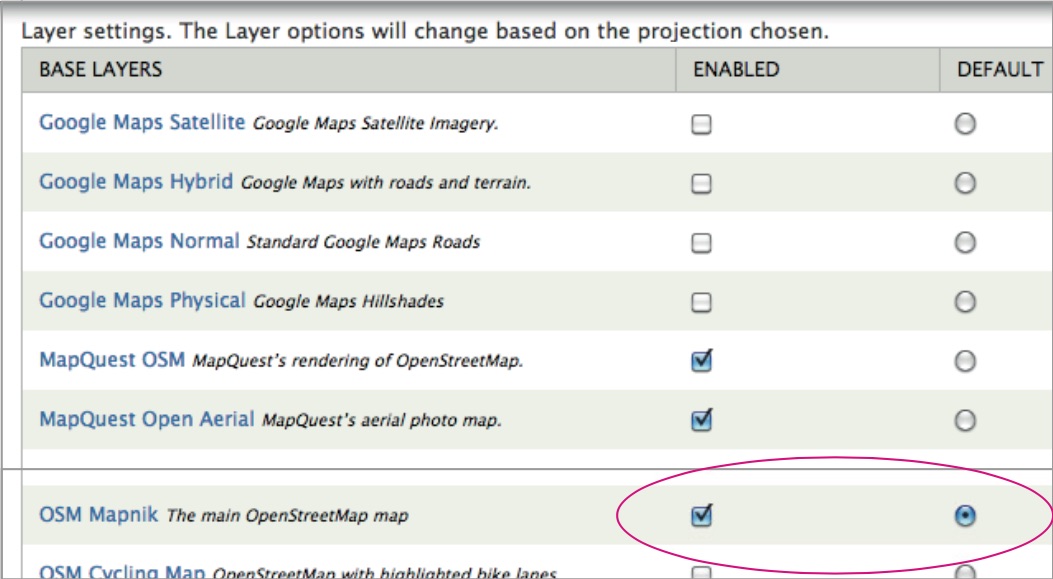Tick the Google Maps Normal enabled checkbox
The image size is (1053, 579).
pyautogui.click(x=702, y=243)
